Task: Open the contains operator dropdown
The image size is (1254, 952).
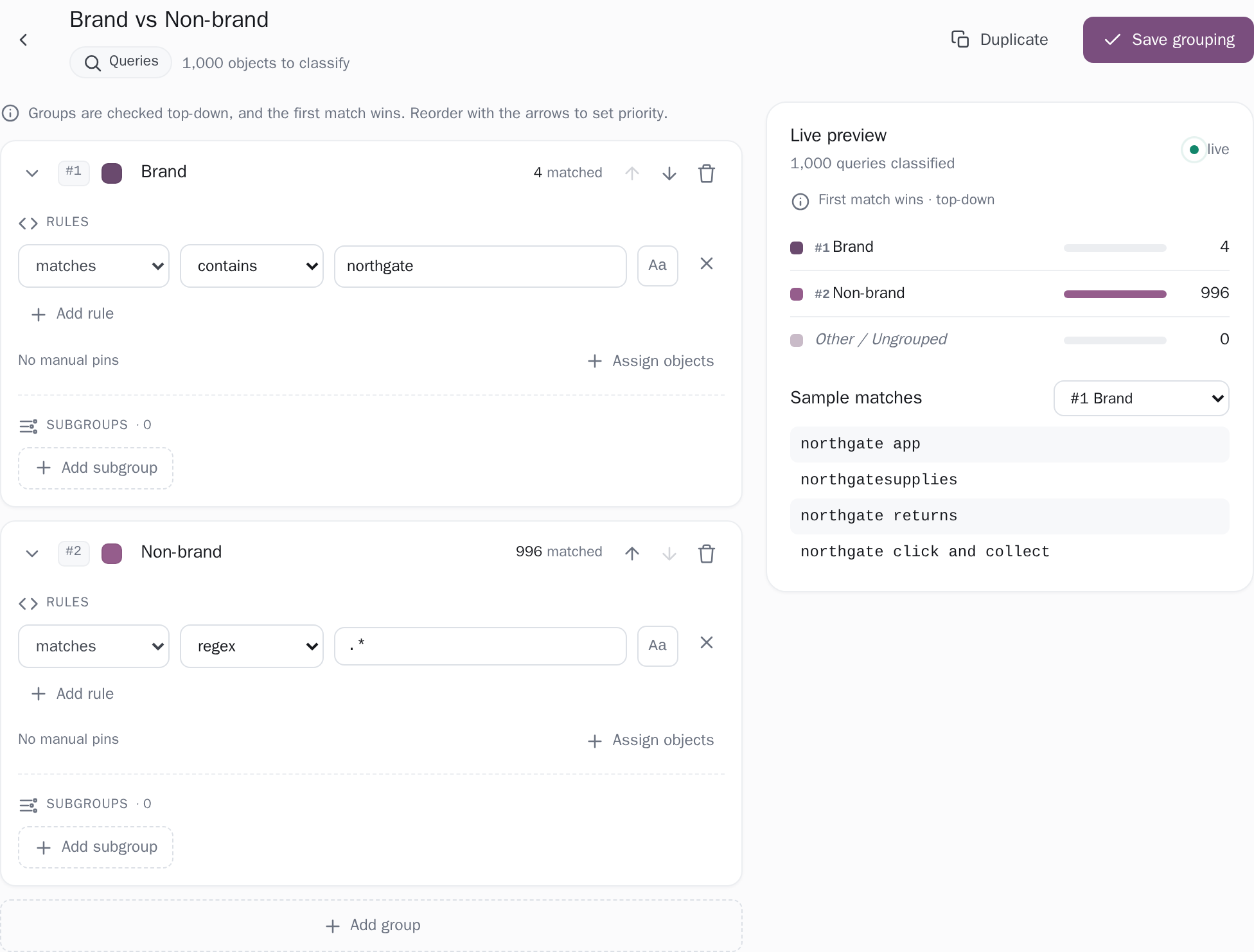Action: (x=252, y=266)
